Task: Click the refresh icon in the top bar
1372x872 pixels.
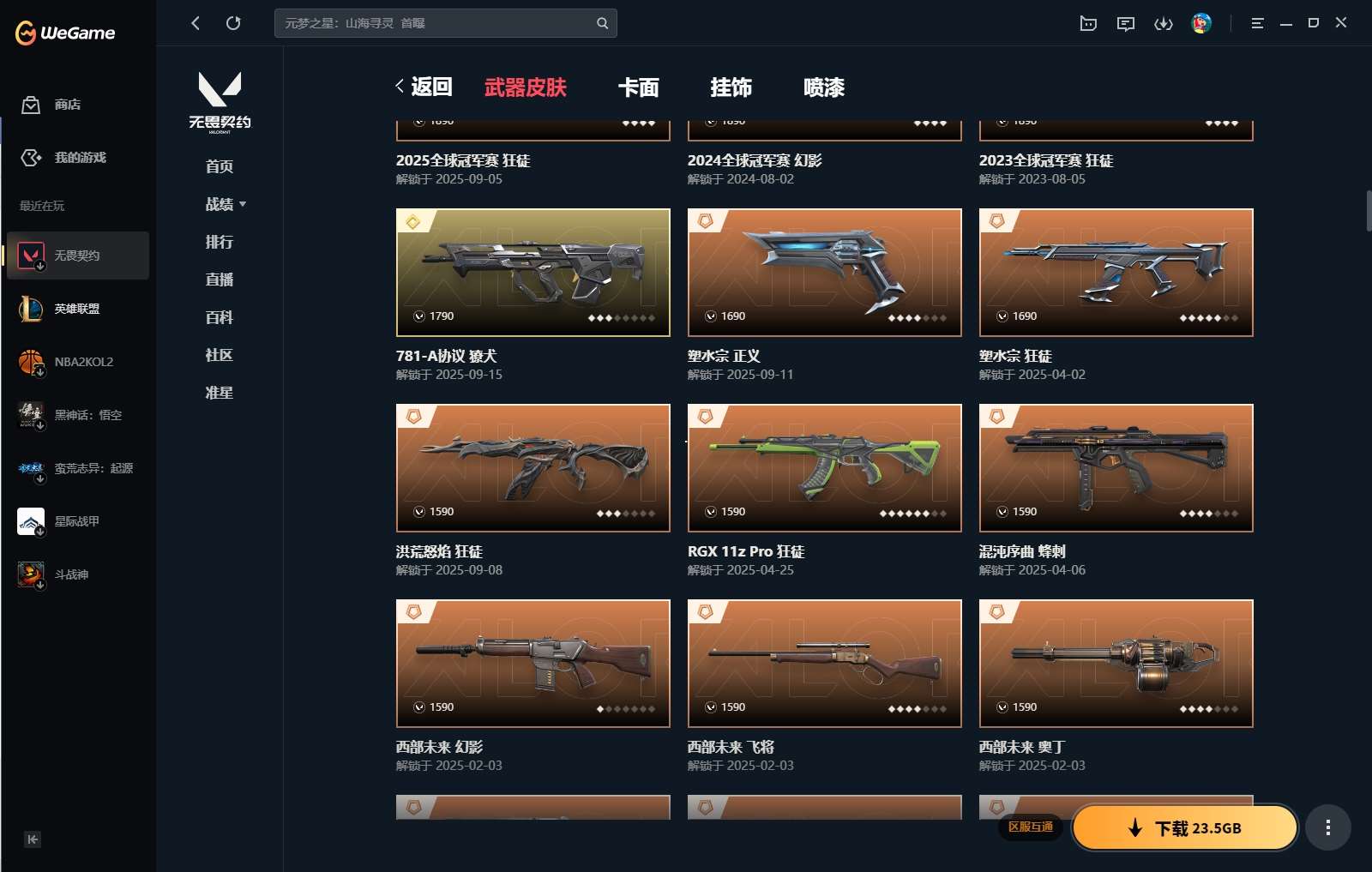Action: click(233, 23)
